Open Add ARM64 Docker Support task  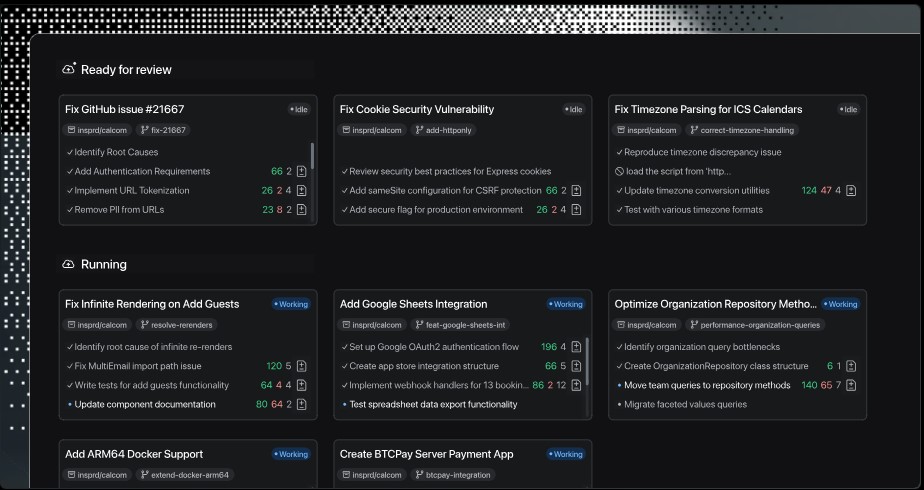134,454
